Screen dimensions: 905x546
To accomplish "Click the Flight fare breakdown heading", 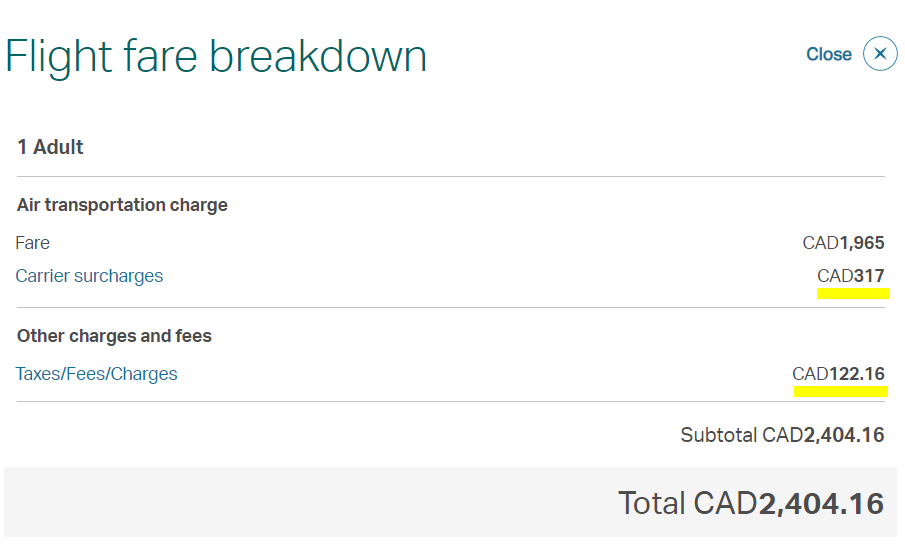I will click(216, 57).
